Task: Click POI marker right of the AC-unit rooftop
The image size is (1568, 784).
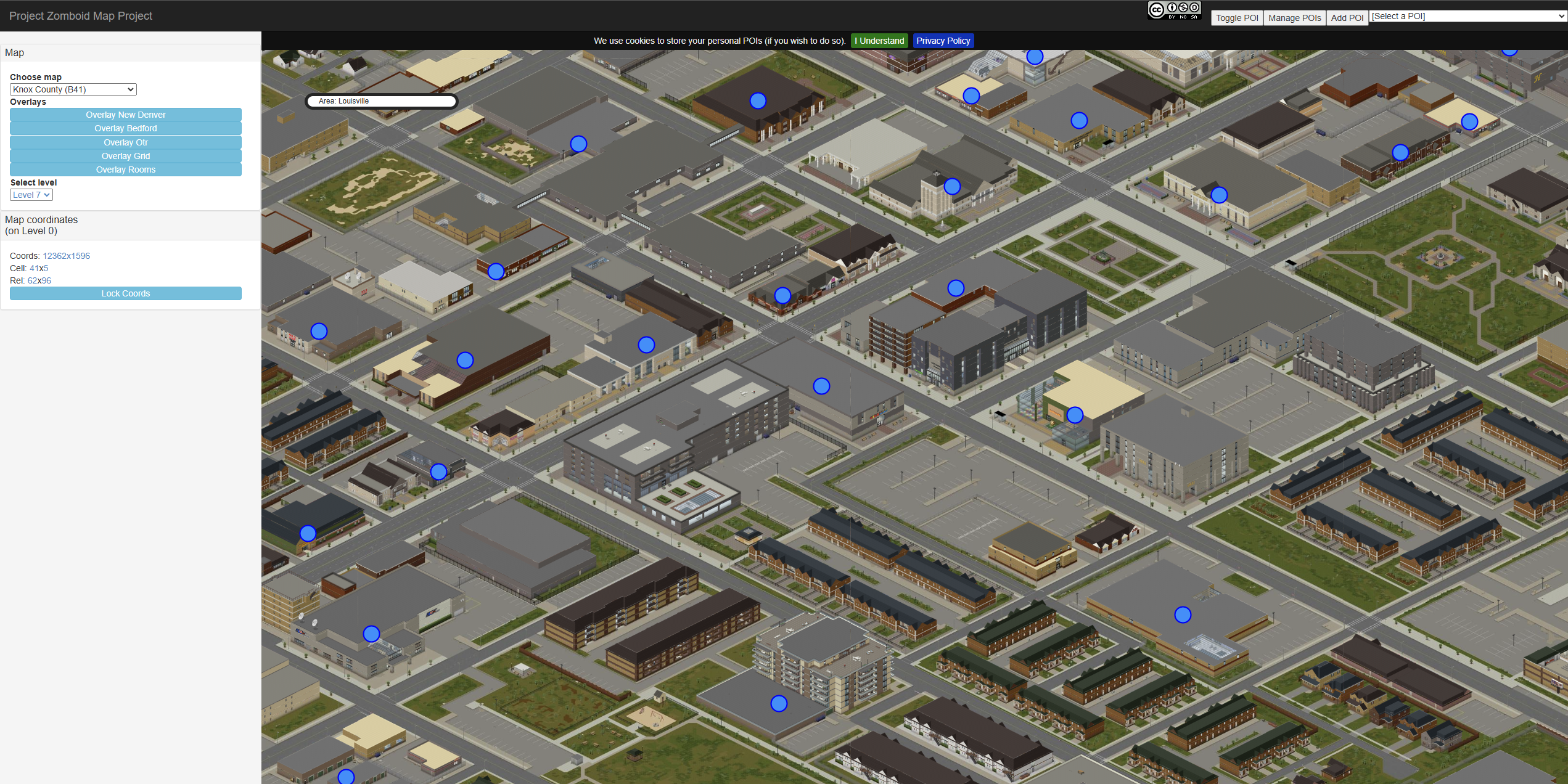Action: [x=821, y=386]
